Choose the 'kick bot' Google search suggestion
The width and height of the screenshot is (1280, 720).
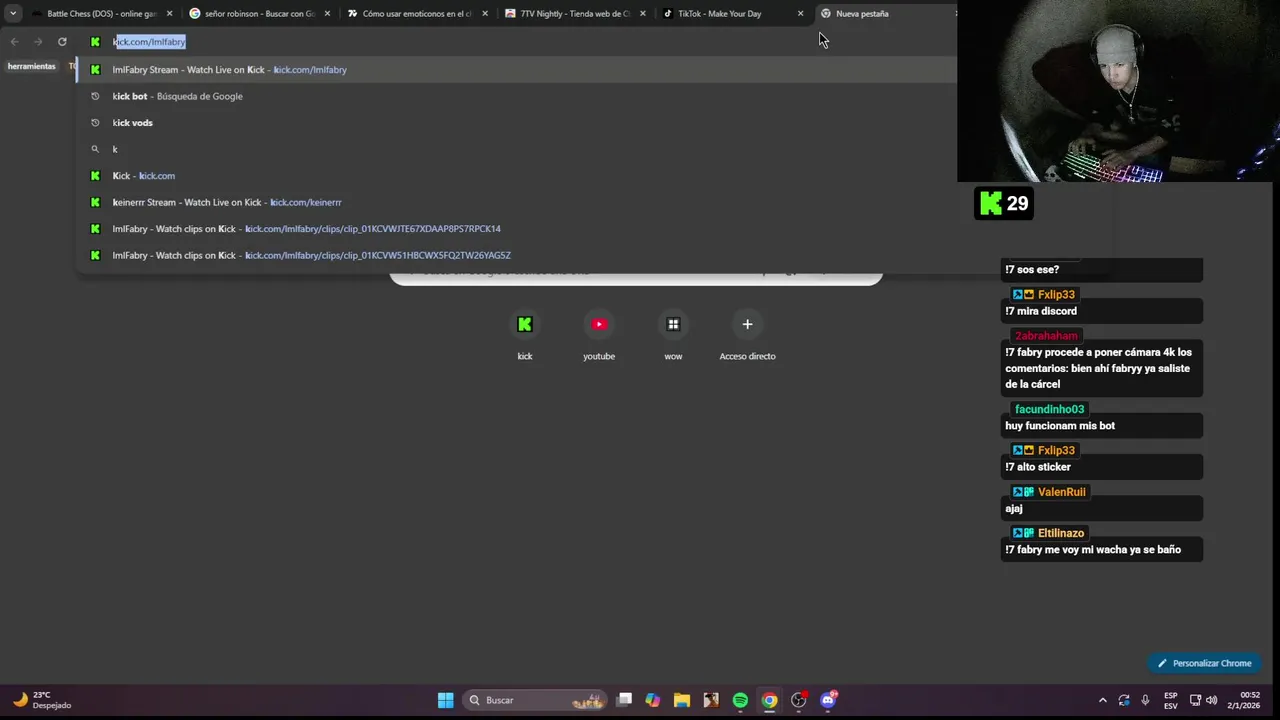(516, 96)
